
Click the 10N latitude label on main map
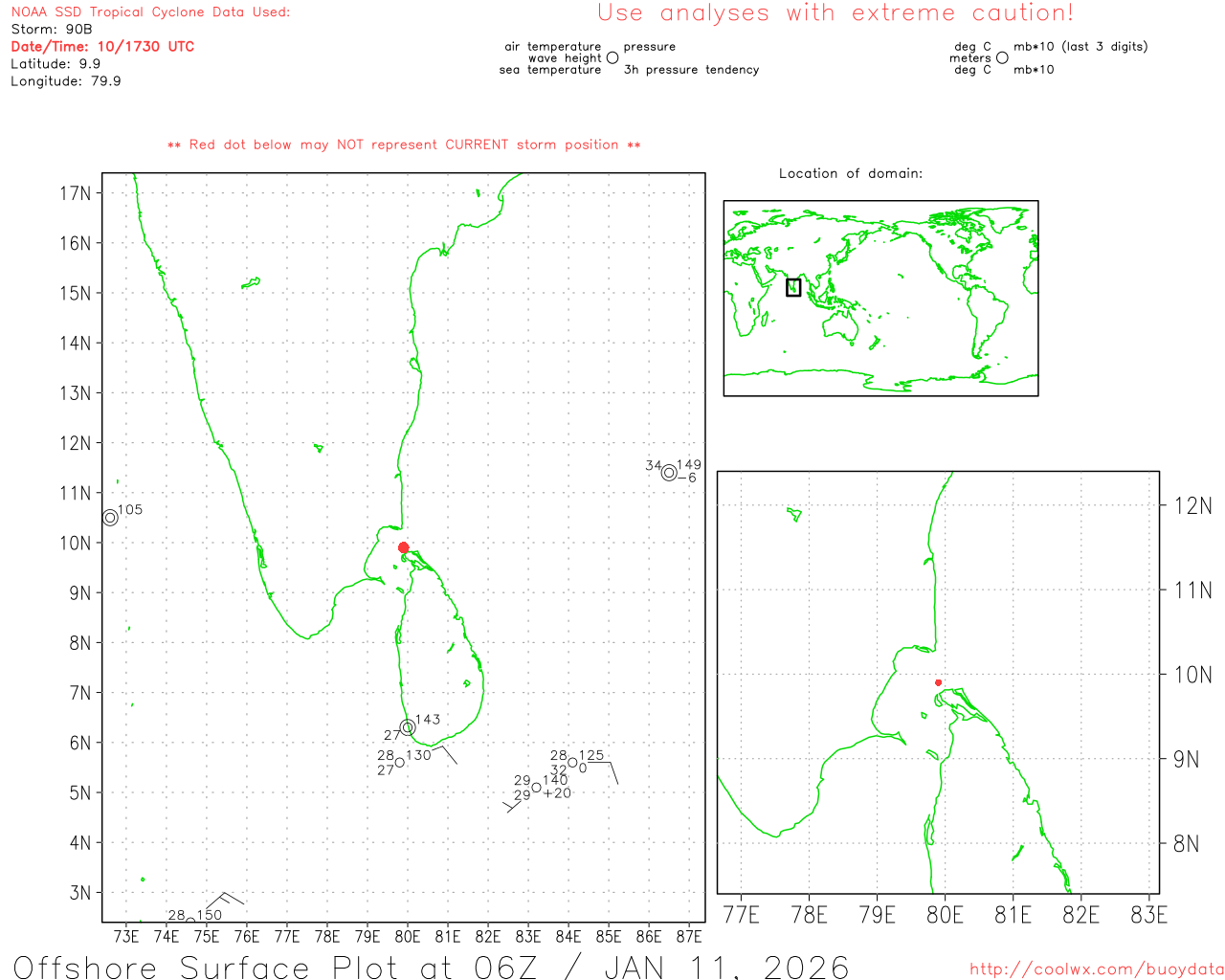76,543
